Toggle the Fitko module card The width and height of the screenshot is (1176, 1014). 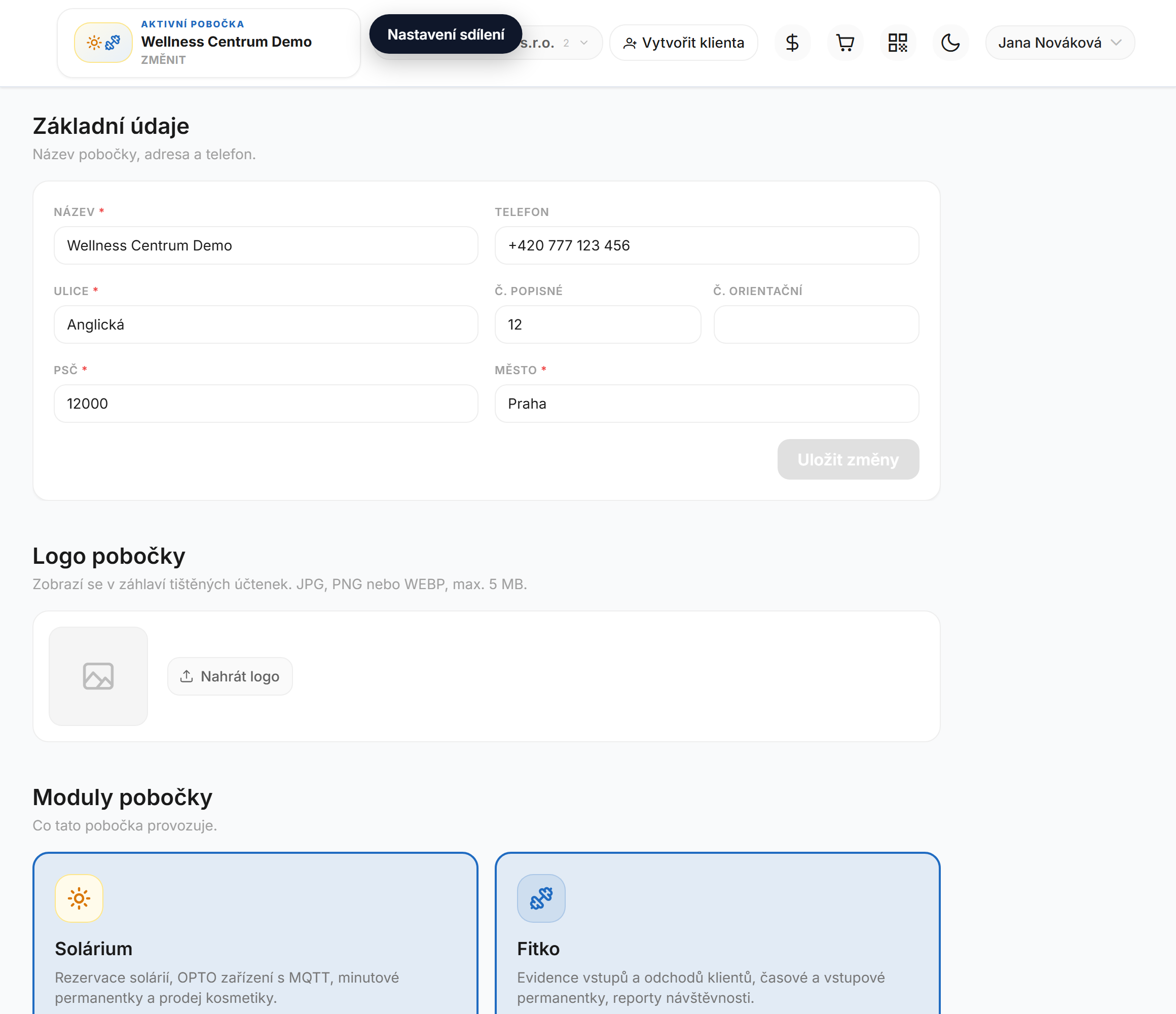click(x=717, y=933)
